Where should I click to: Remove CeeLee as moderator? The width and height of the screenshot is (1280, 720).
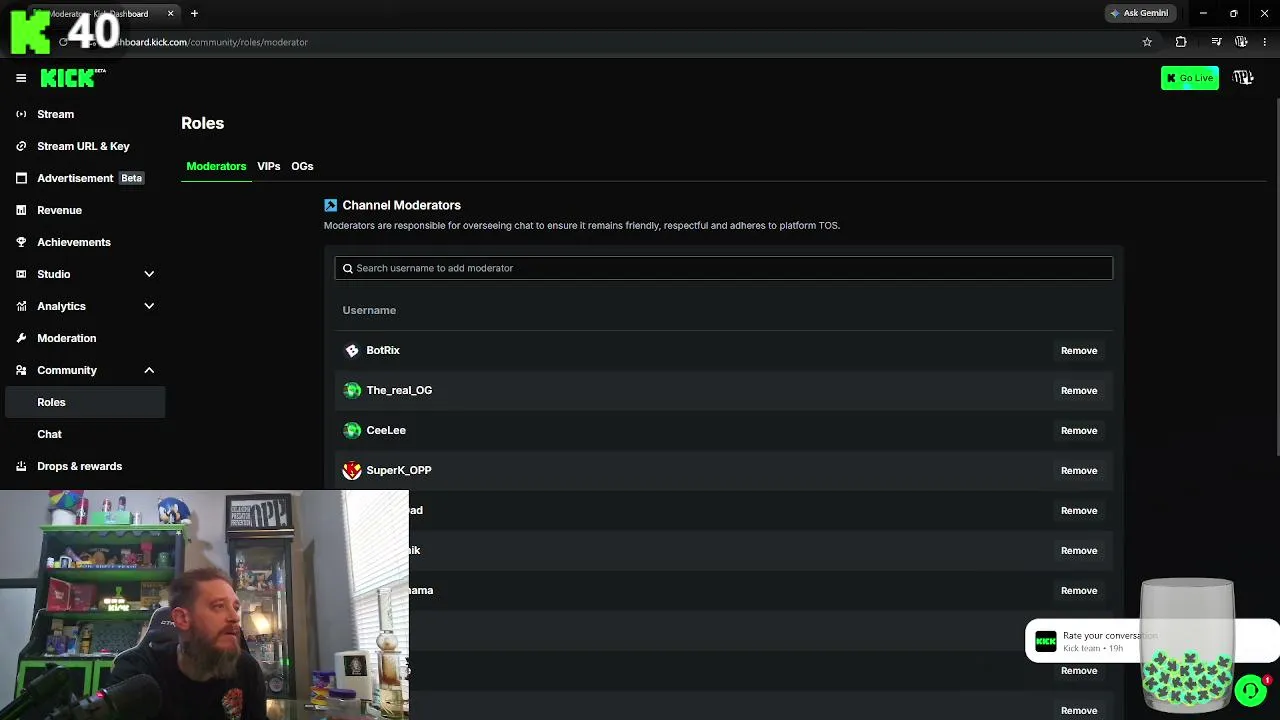pos(1079,430)
